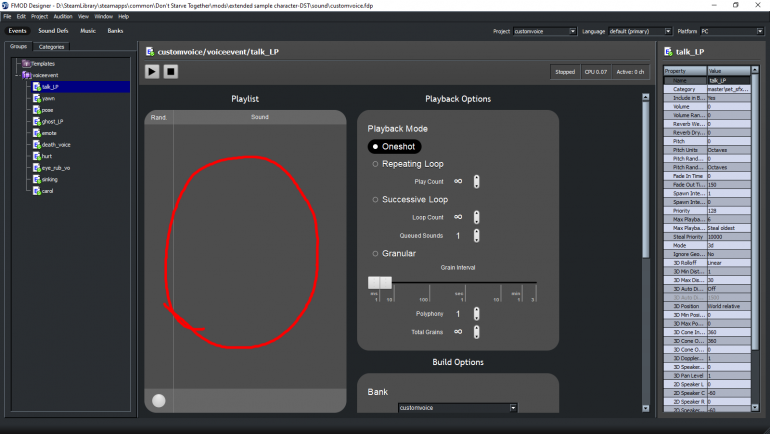The height and width of the screenshot is (434, 770).
Task: Switch to the Sound Defs view
Action: (53, 31)
